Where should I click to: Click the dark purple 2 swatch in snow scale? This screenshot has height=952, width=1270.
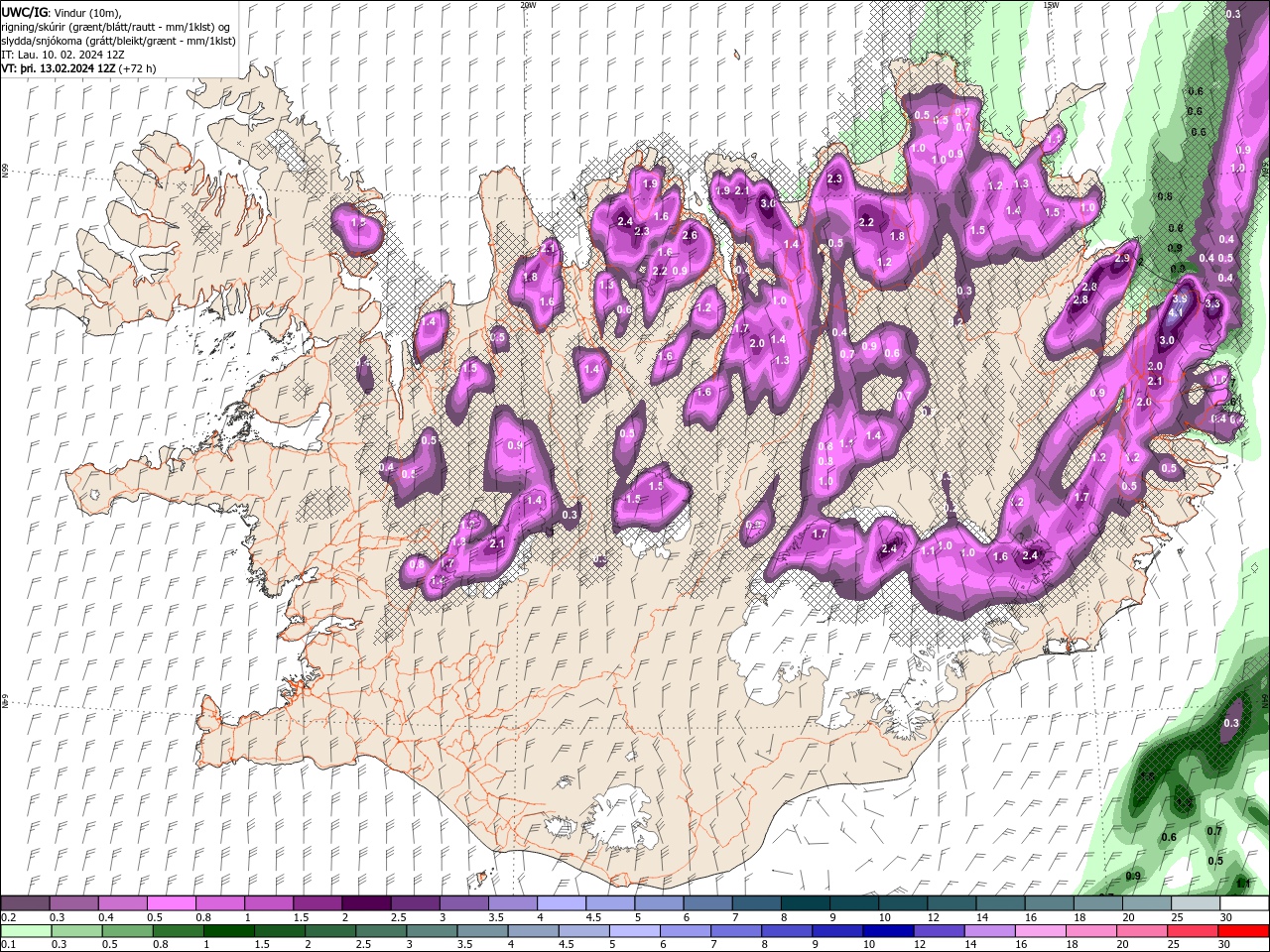pos(366,903)
